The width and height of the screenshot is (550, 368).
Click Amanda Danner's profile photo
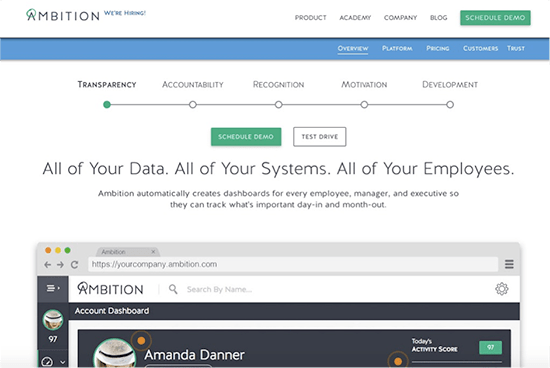click(115, 353)
